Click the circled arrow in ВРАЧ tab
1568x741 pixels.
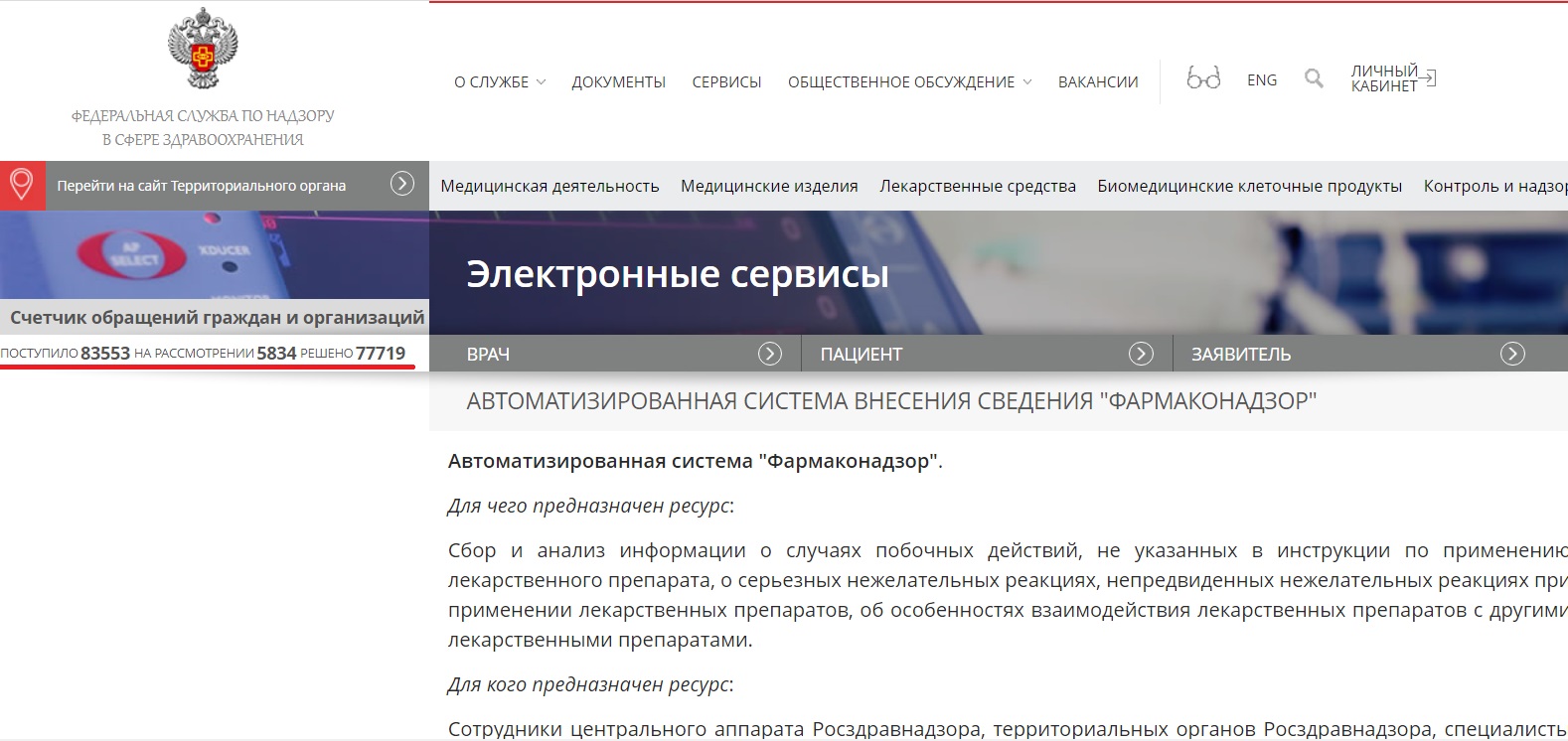(769, 354)
